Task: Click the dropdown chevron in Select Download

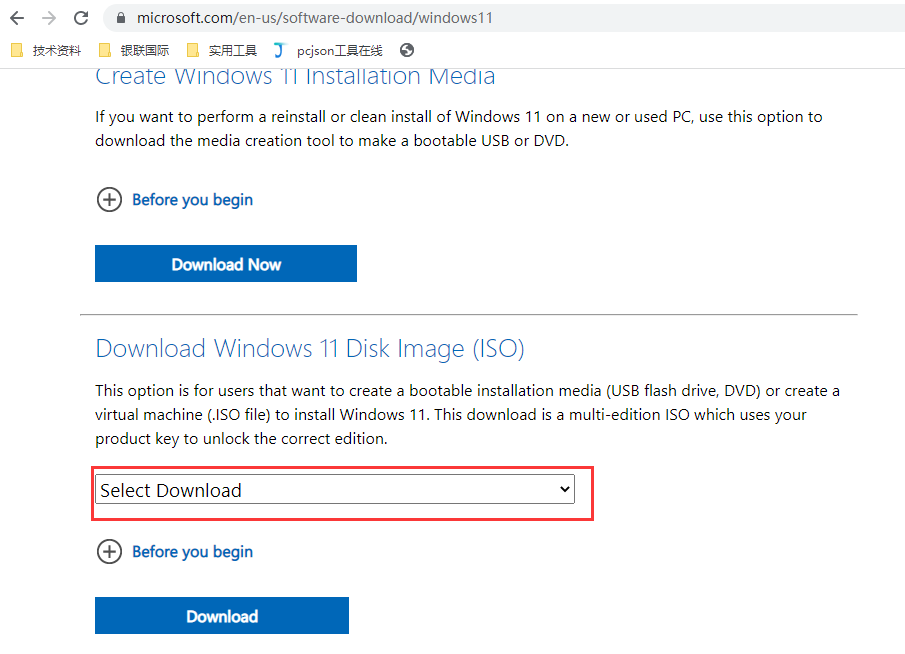Action: click(564, 489)
